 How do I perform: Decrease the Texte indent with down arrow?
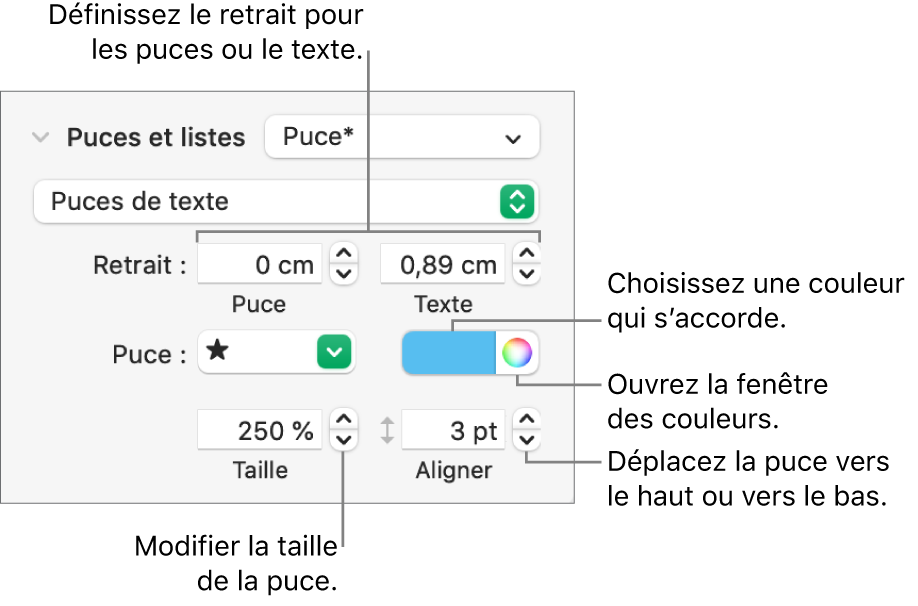click(527, 274)
